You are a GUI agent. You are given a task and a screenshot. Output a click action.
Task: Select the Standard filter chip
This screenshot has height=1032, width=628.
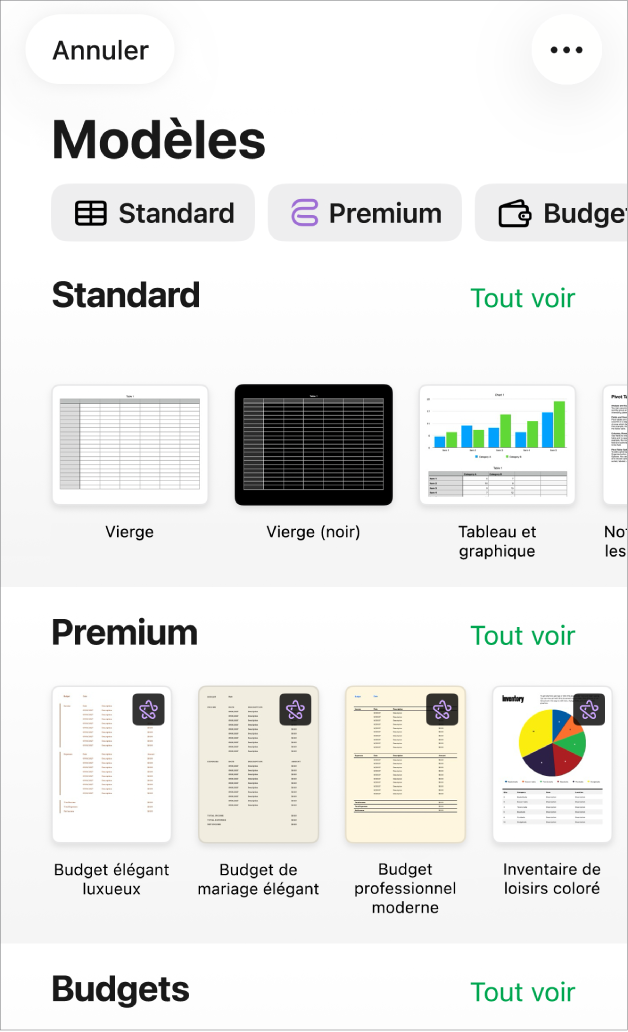click(x=152, y=212)
